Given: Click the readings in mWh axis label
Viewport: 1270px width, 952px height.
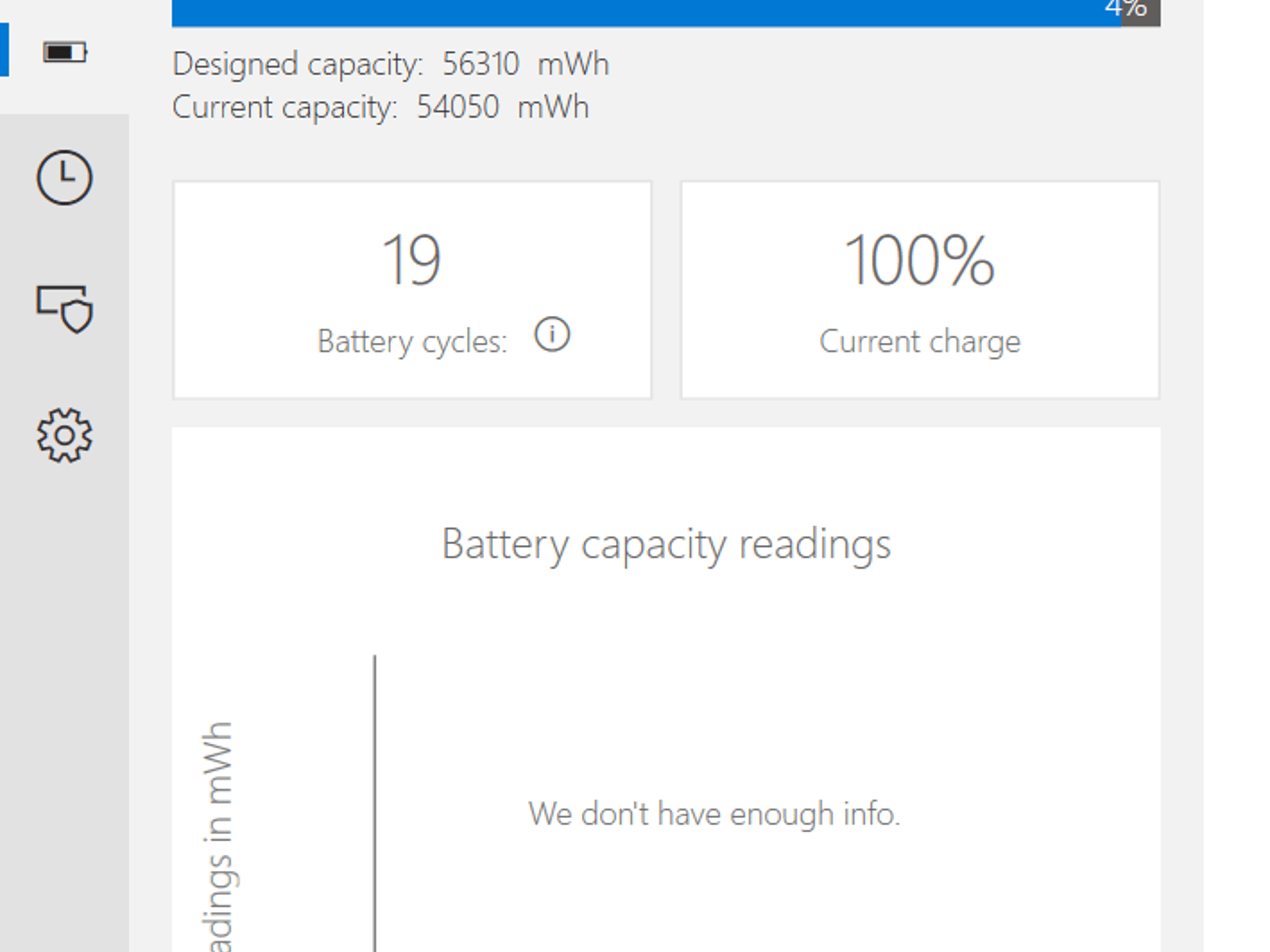Looking at the screenshot, I should pyautogui.click(x=218, y=836).
